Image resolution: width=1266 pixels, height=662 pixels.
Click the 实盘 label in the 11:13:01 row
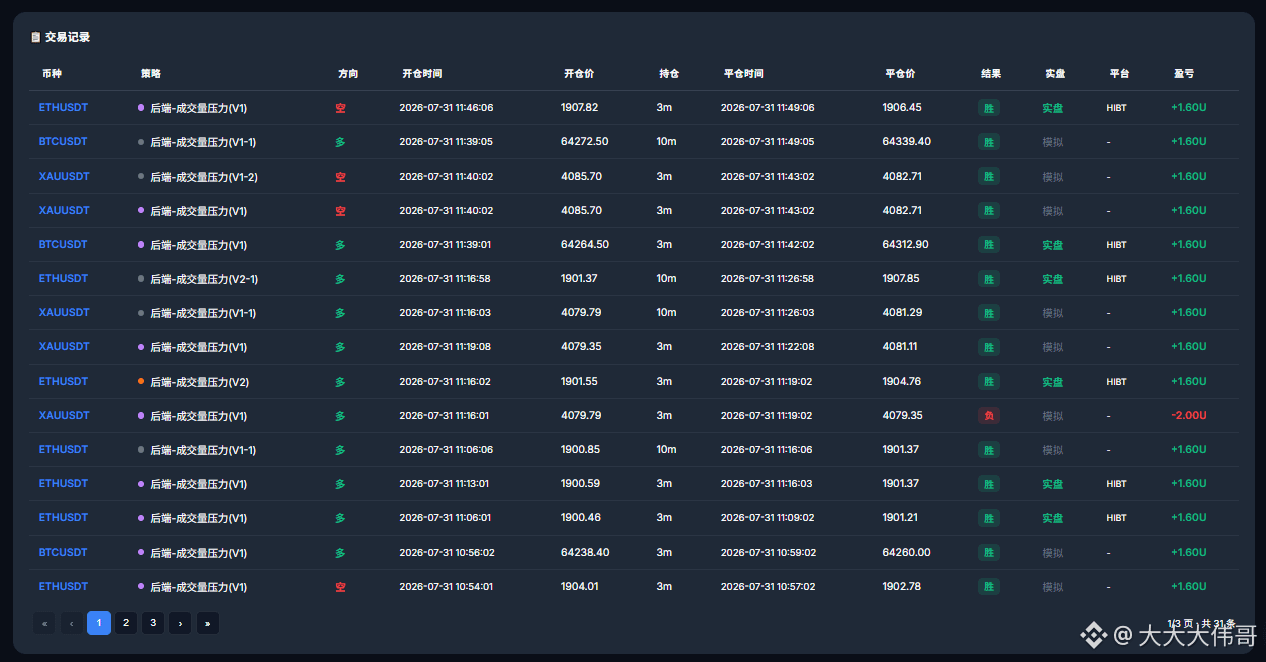(1053, 484)
